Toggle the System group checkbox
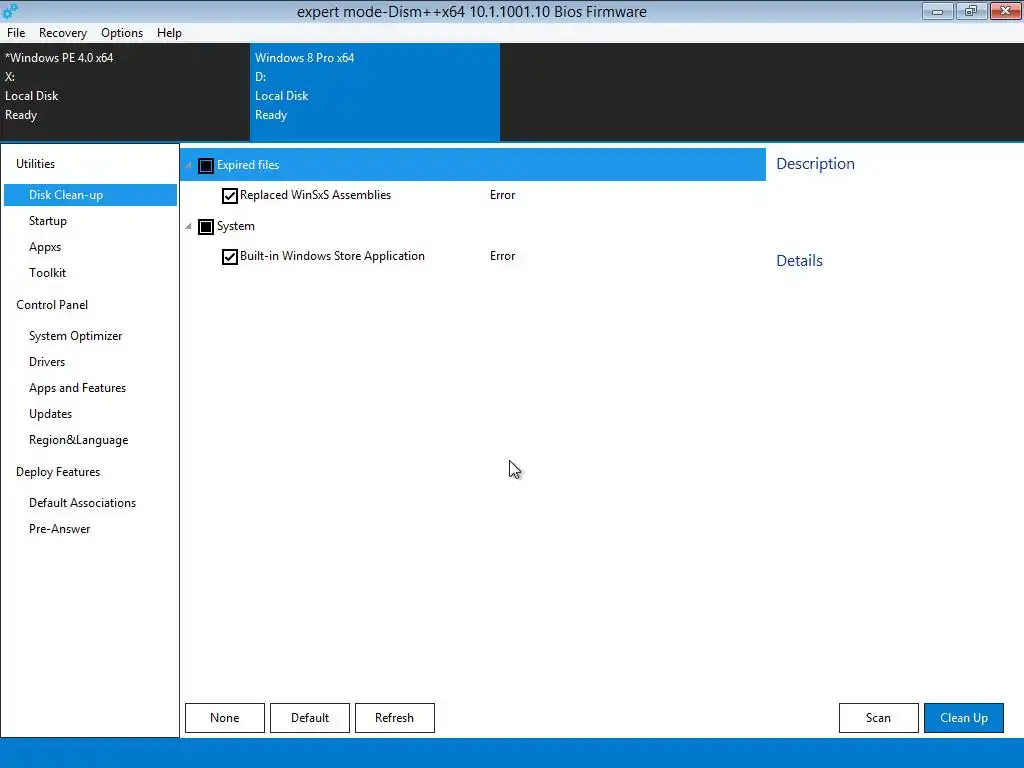The height and width of the screenshot is (768, 1024). click(206, 227)
